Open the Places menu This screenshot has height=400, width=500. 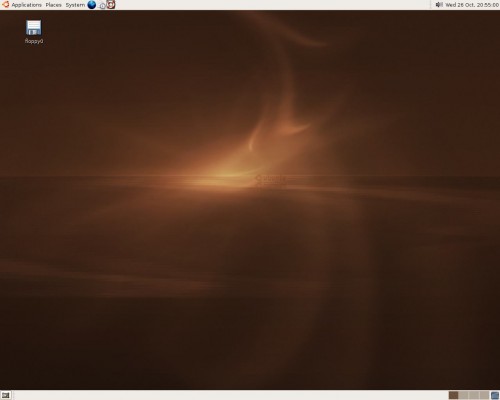(53, 5)
